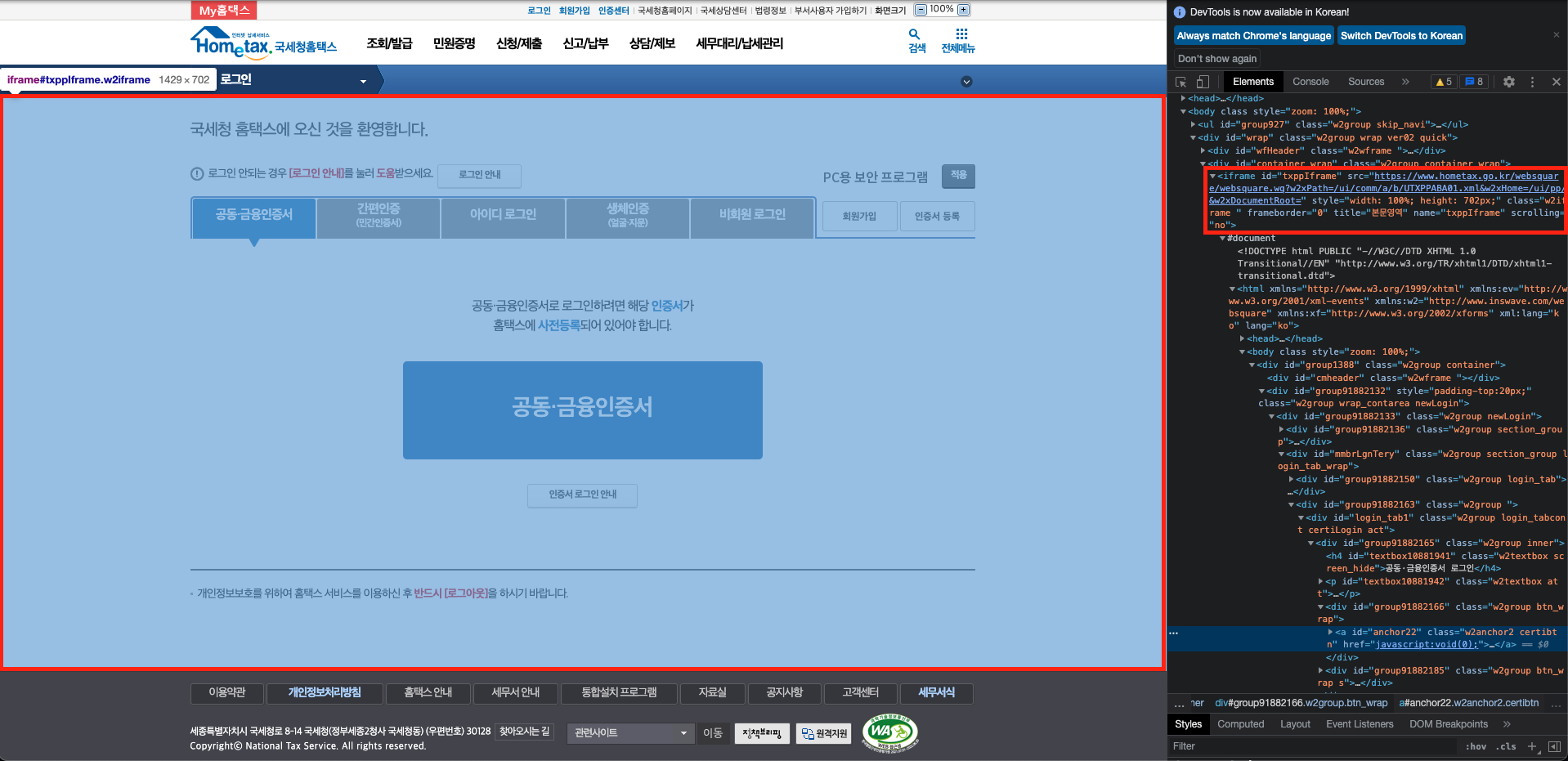Click the large 공동·금융인증서 login button
The height and width of the screenshot is (761, 1568).
tap(583, 410)
